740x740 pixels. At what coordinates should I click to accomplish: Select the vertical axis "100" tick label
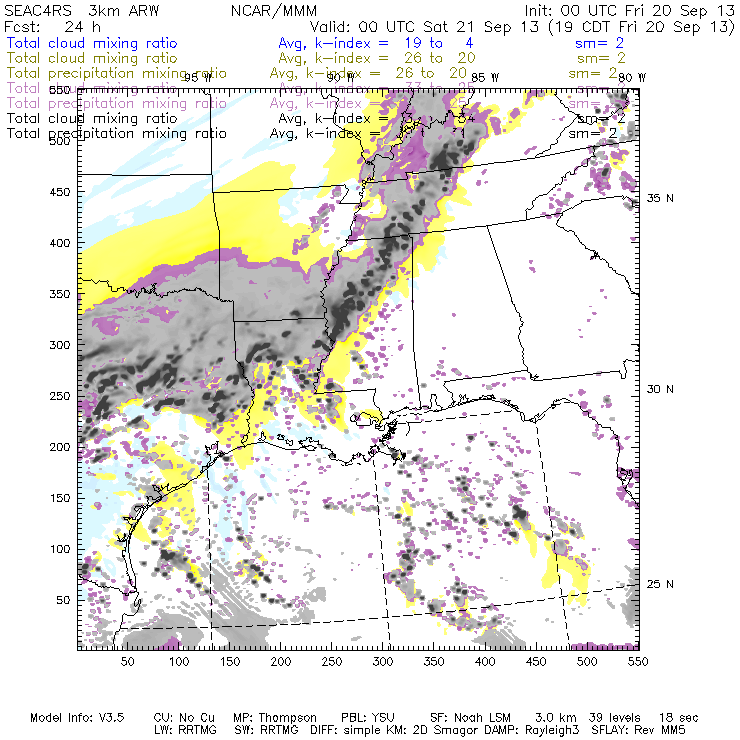(x=60, y=549)
